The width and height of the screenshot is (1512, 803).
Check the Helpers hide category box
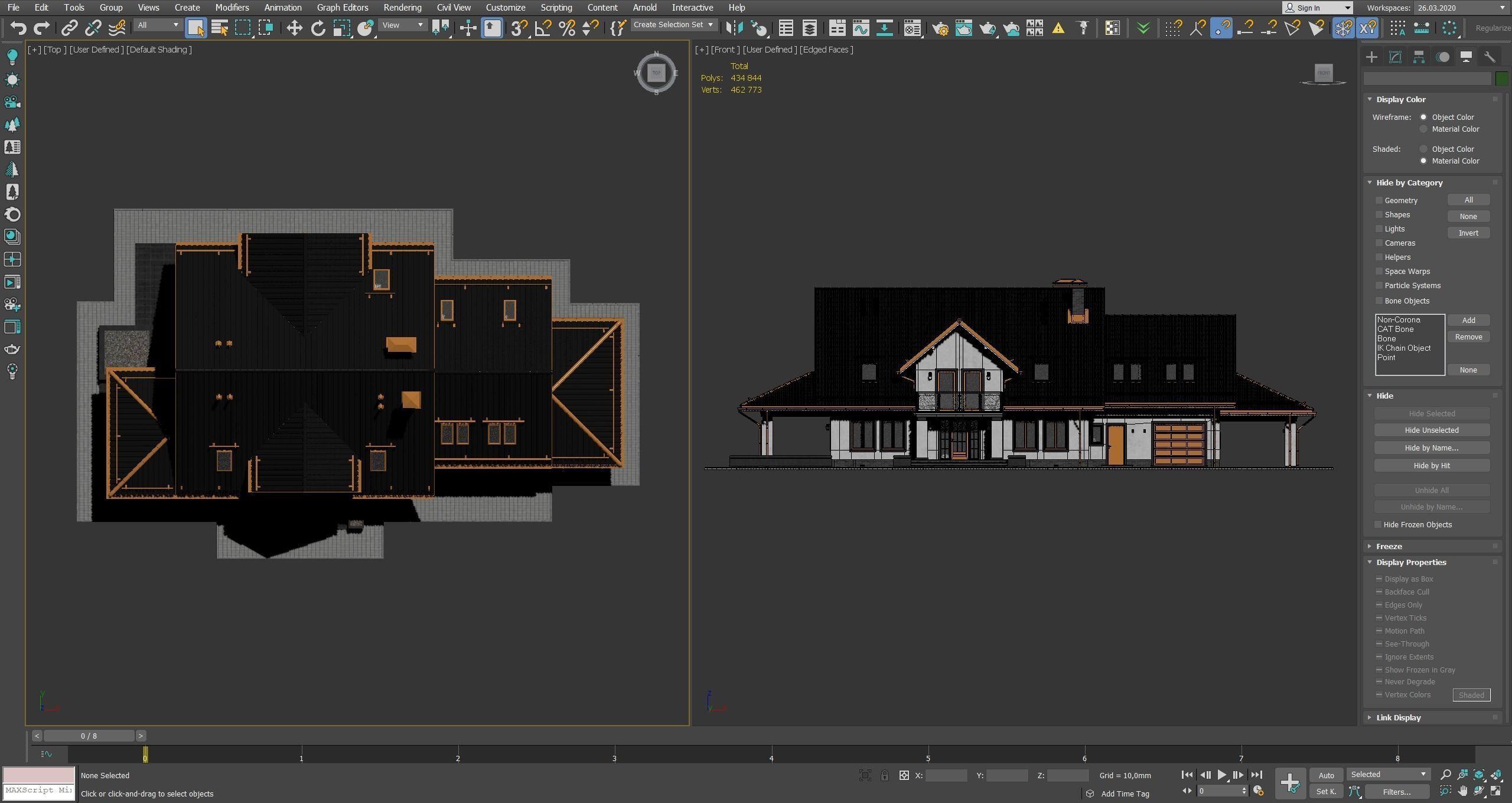pos(1379,257)
